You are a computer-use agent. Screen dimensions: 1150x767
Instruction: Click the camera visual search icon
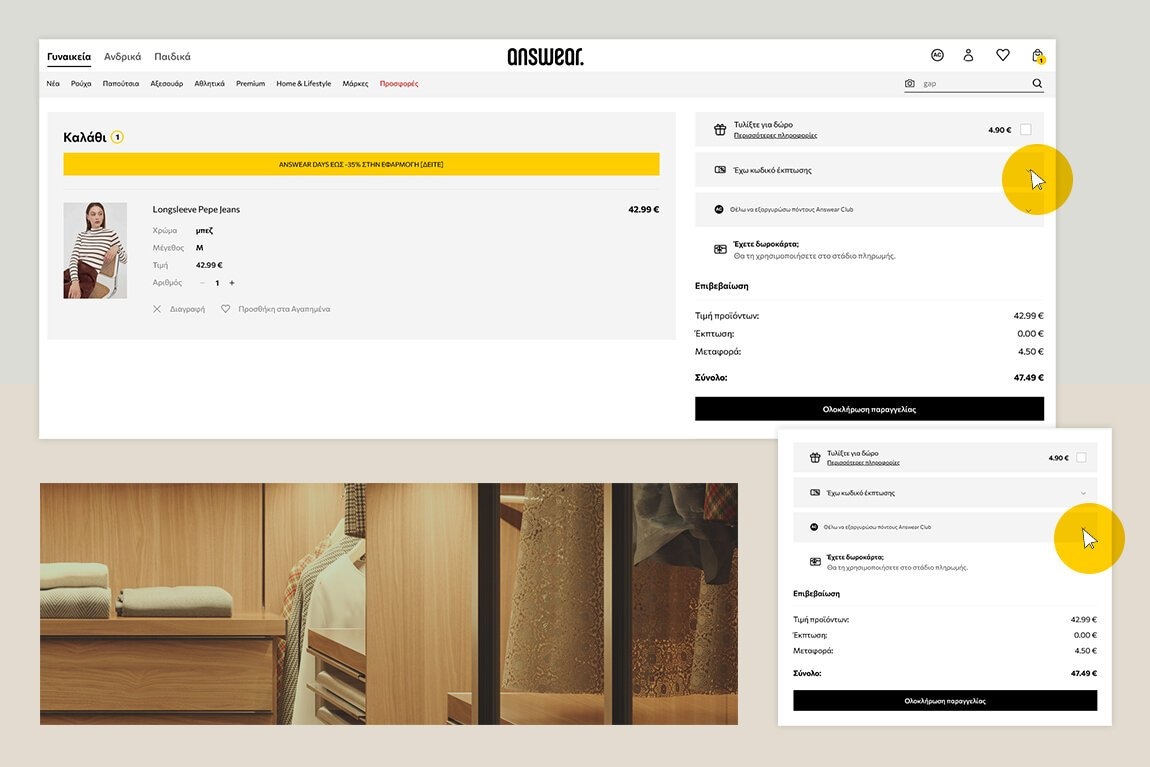click(909, 84)
